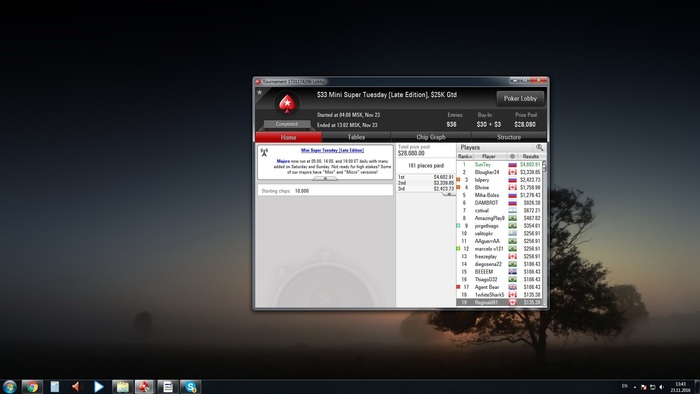Sort the players list by Results column
Image resolution: width=700 pixels, height=394 pixels.
530,157
